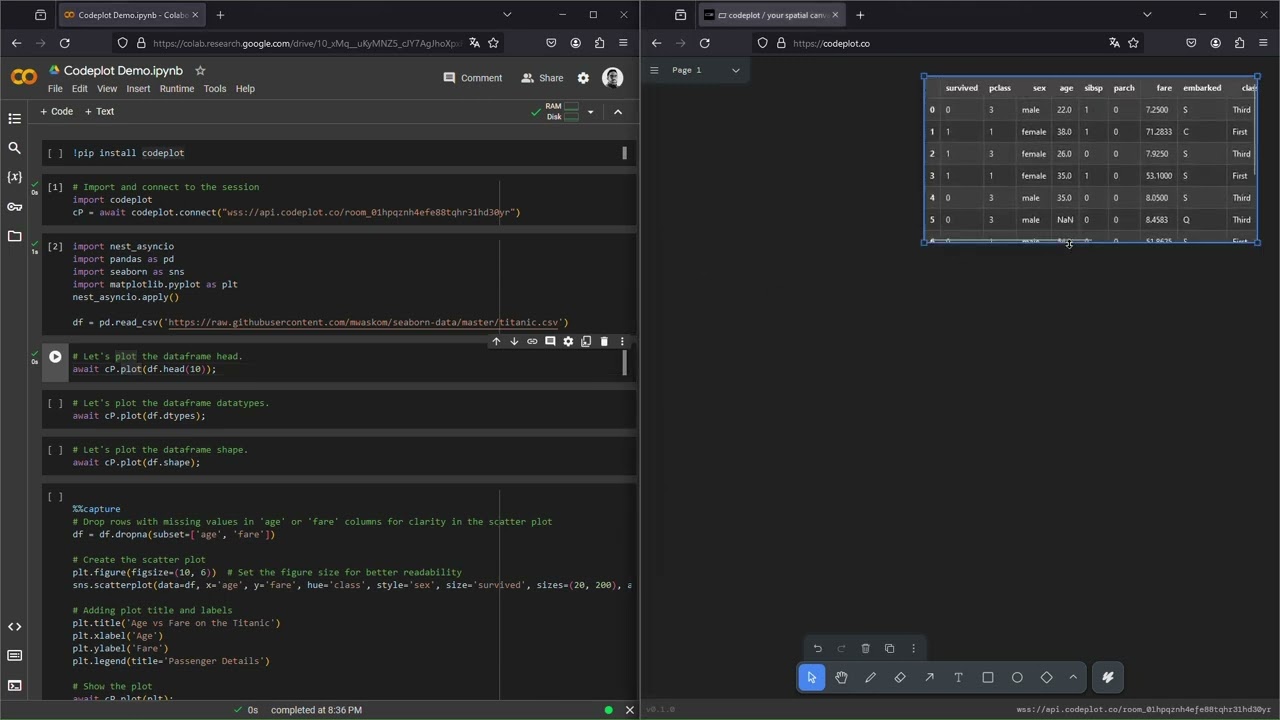The width and height of the screenshot is (1280, 720).
Task: Open the user account avatar
Action: pos(613,78)
